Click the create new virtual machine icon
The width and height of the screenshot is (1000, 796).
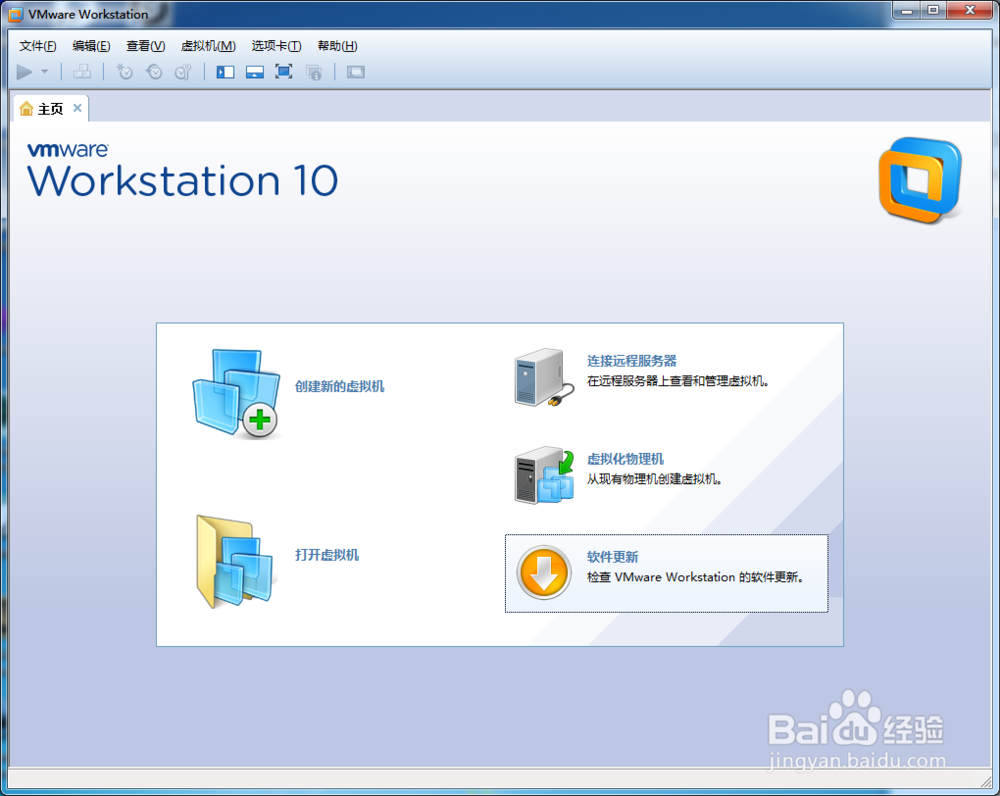236,393
